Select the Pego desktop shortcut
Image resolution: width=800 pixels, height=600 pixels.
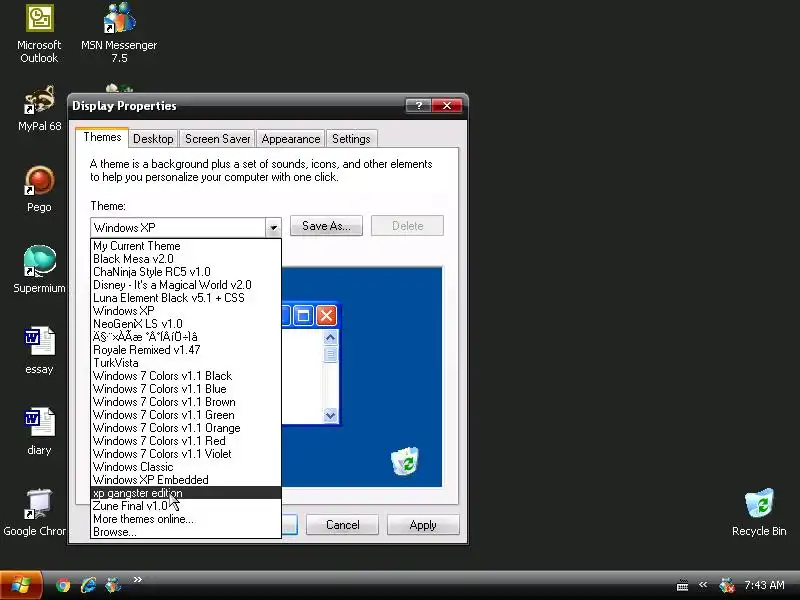39,189
